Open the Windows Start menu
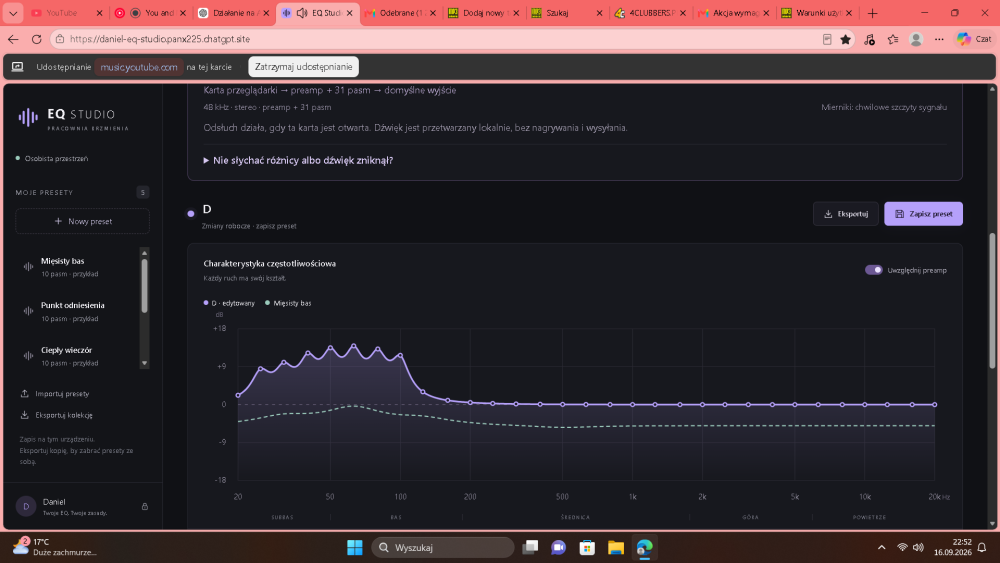The height and width of the screenshot is (563, 1000). coord(355,547)
